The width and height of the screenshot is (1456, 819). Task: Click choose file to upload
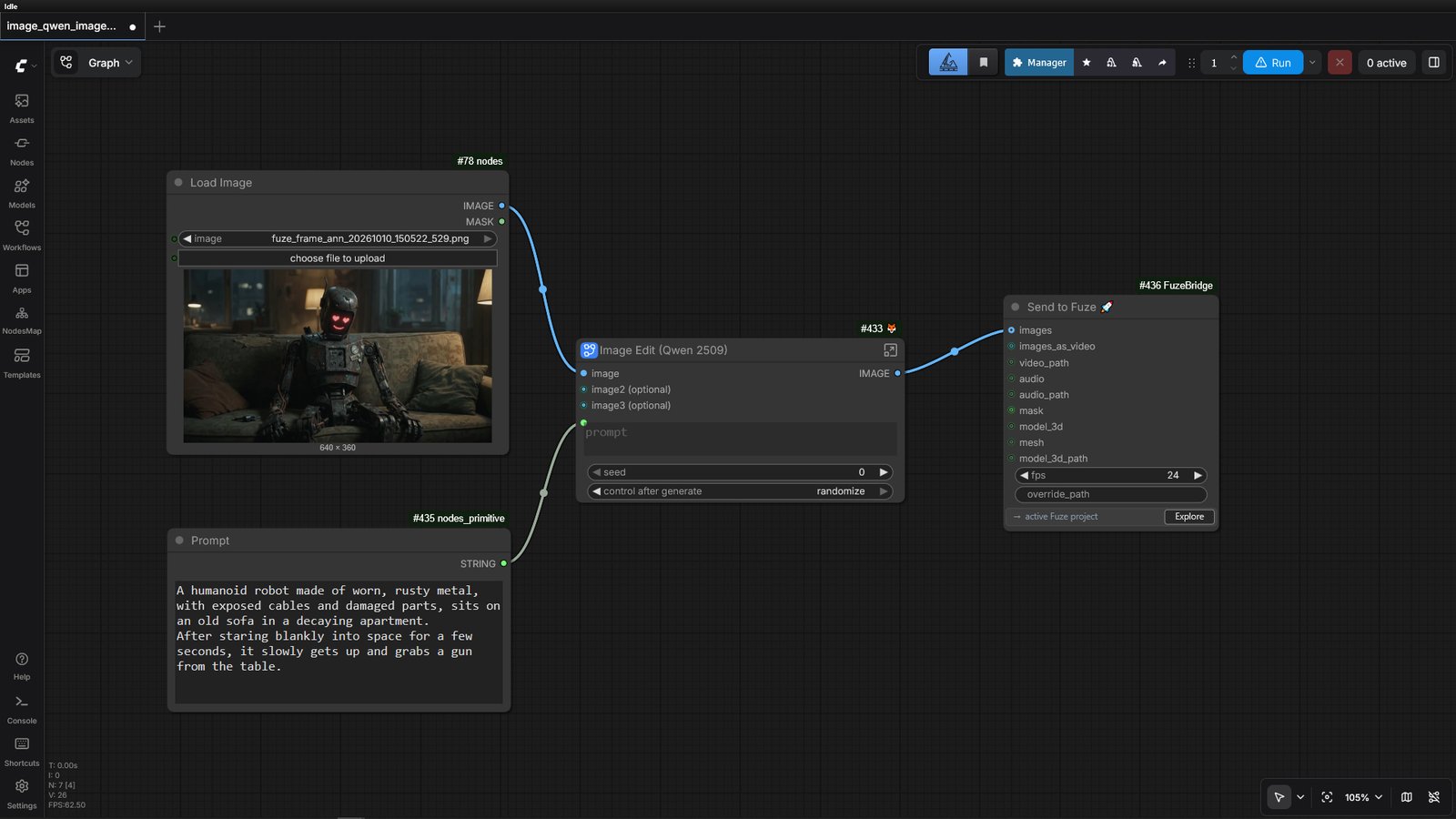tap(338, 258)
